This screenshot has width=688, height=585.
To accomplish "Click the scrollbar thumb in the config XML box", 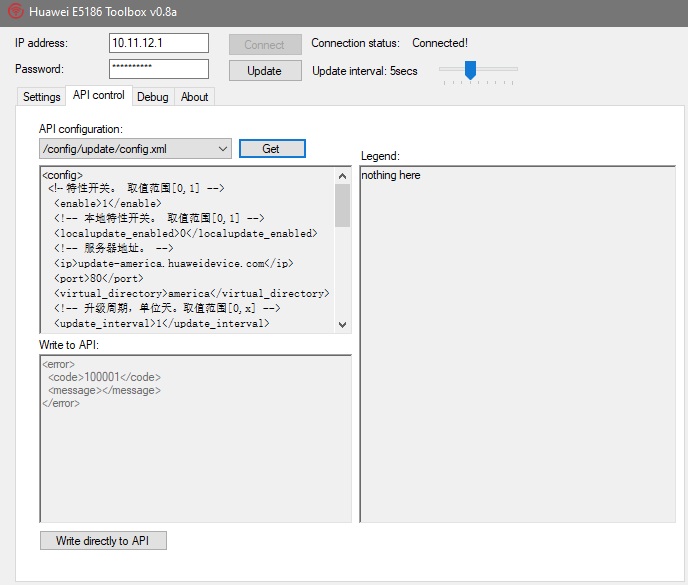I will [x=343, y=206].
